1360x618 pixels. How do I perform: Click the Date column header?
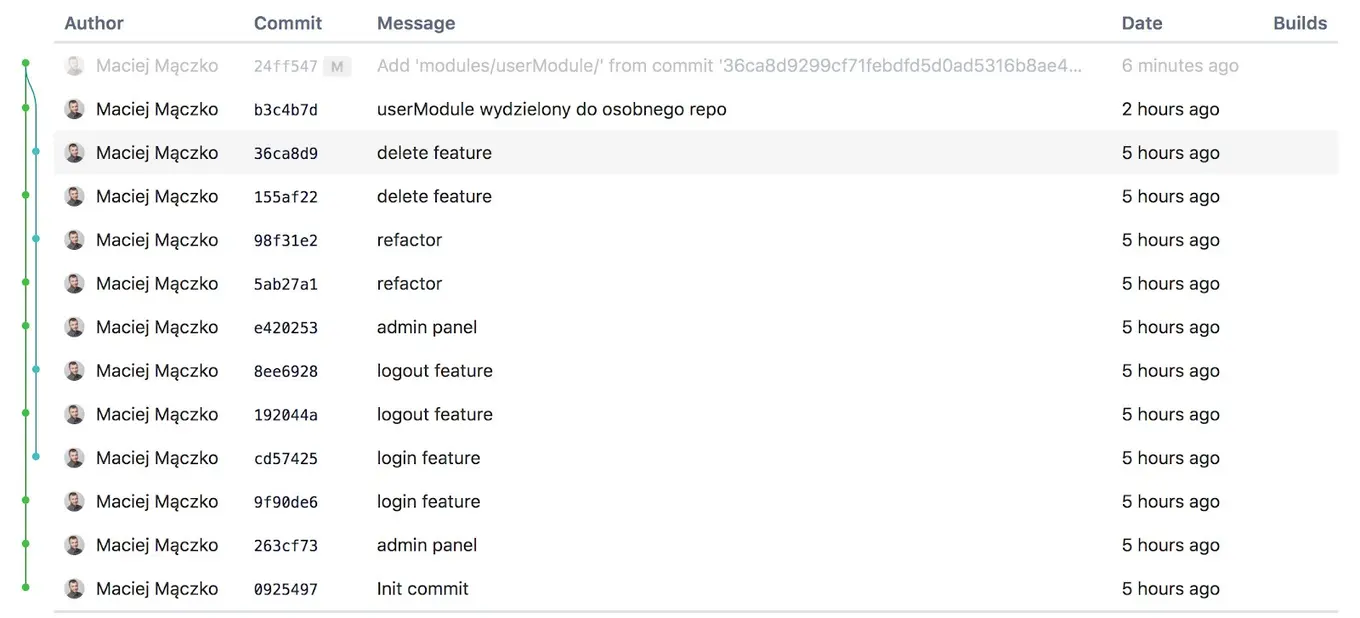1141,22
